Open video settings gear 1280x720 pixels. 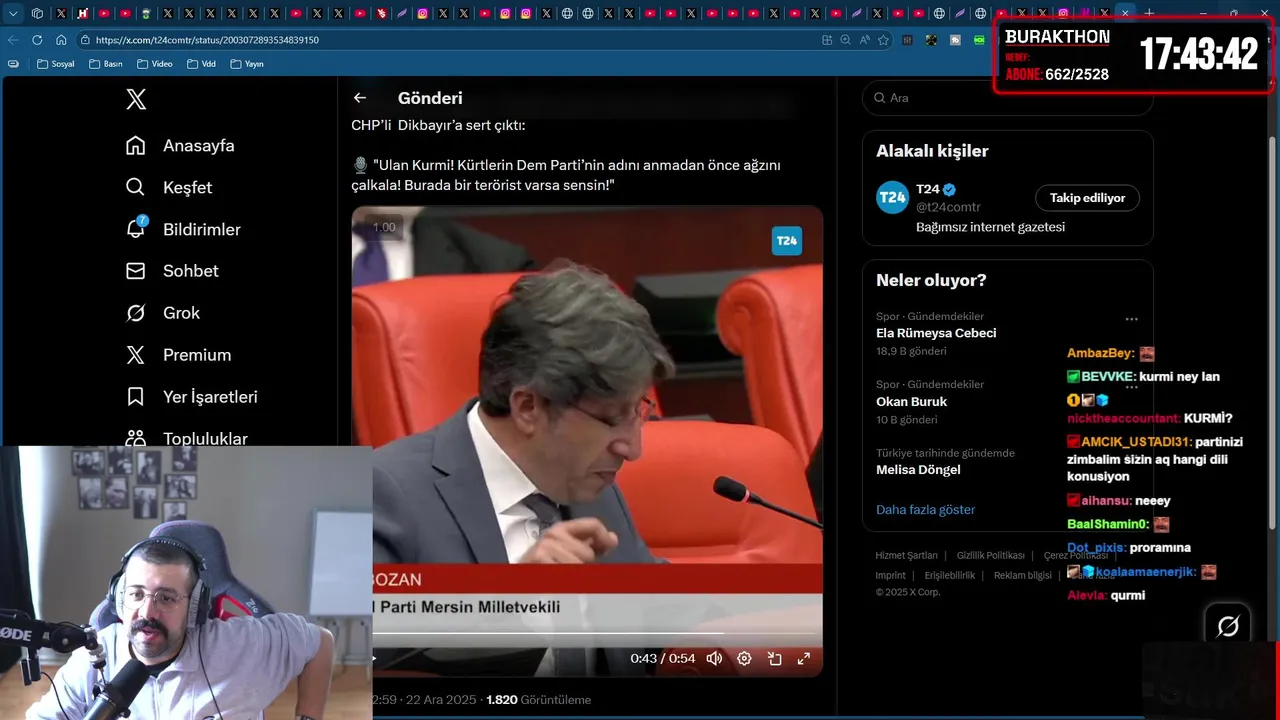point(744,658)
